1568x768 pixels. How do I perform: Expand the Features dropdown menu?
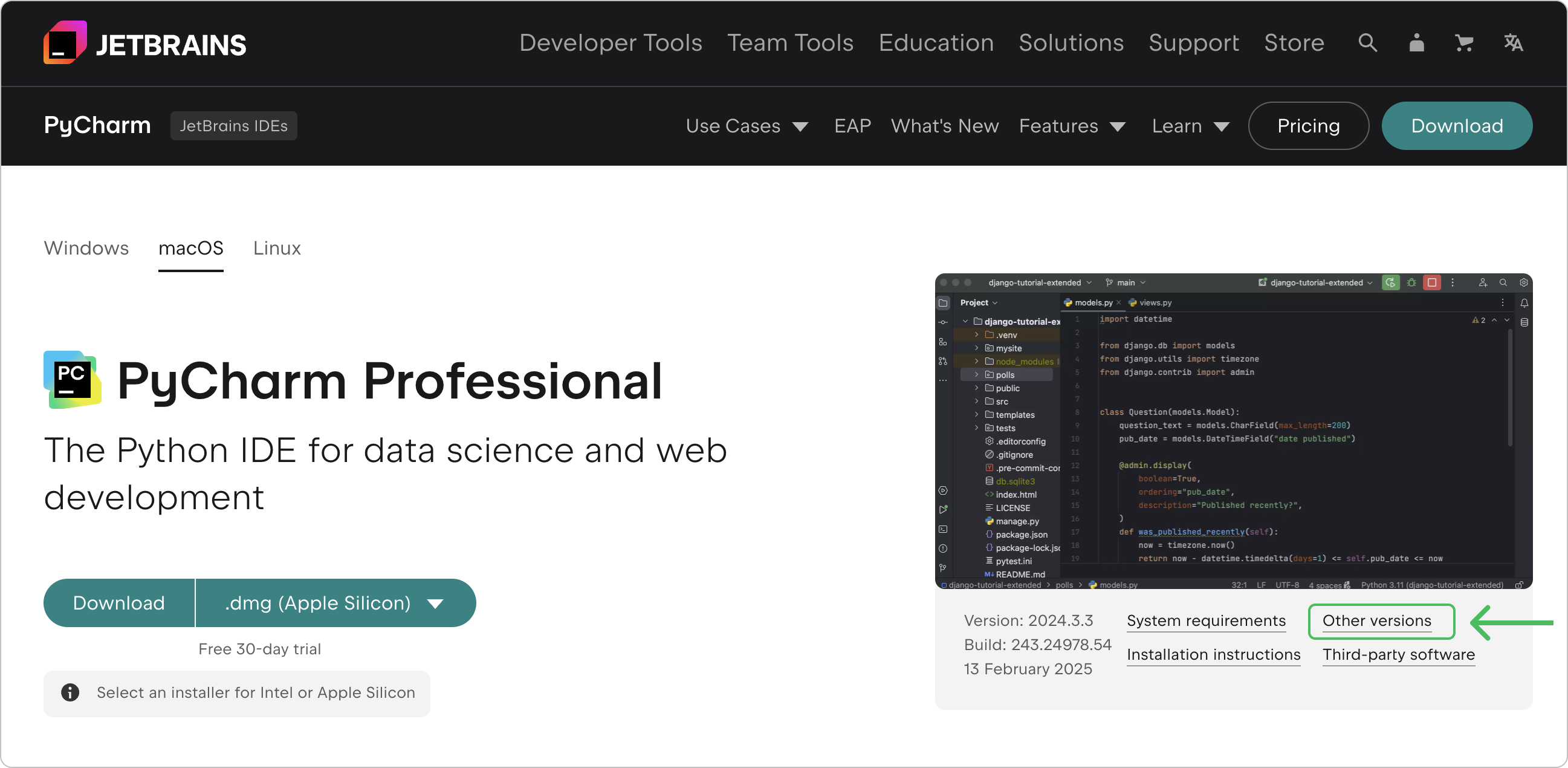click(x=1071, y=126)
